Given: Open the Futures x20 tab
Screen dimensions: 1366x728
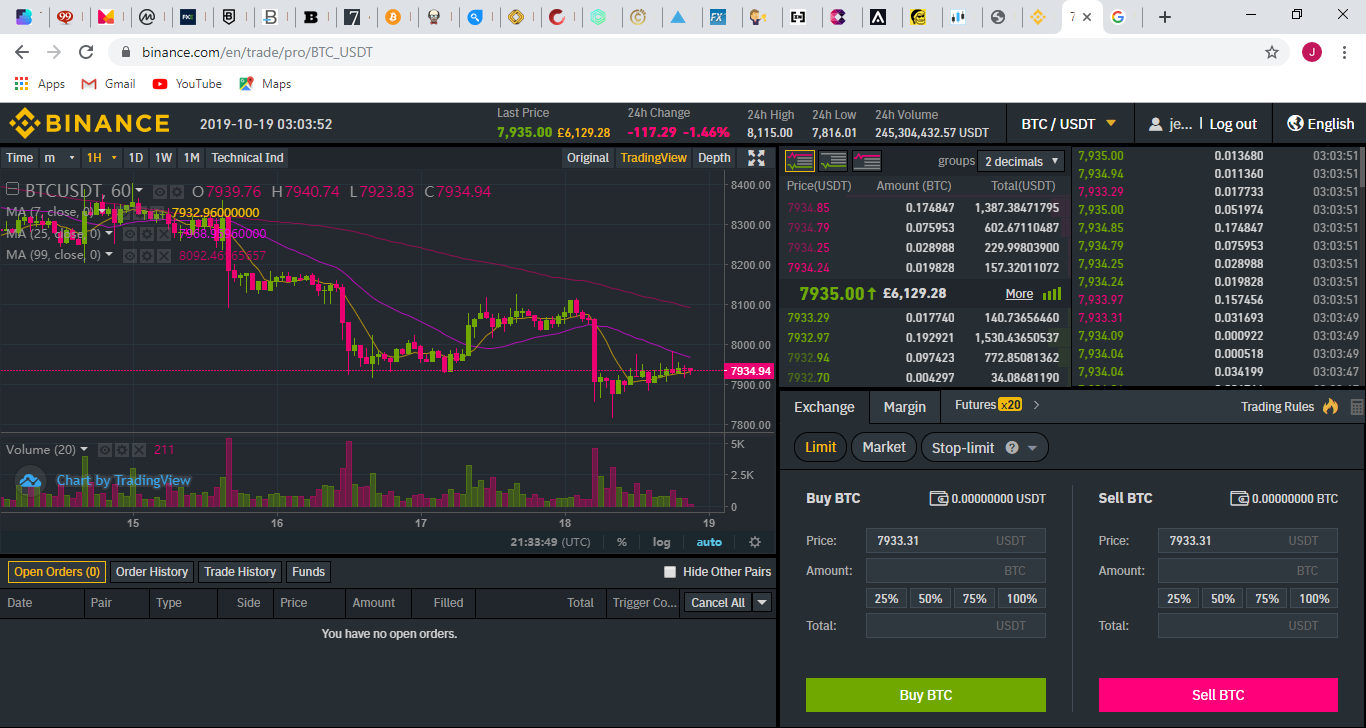Looking at the screenshot, I should [x=988, y=405].
